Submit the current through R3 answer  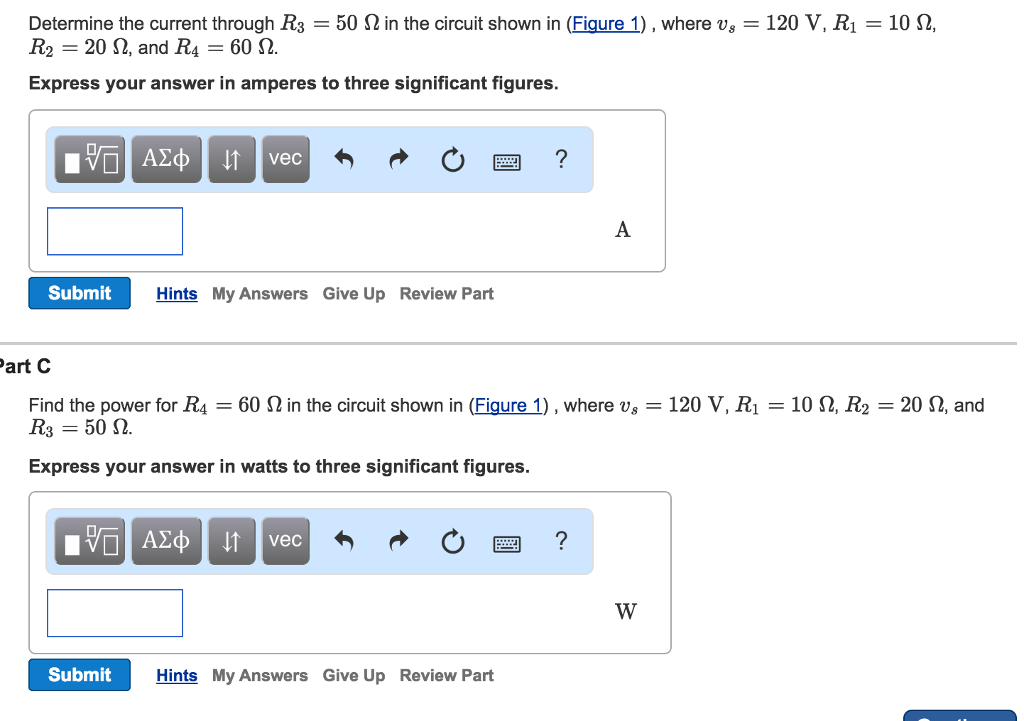tap(79, 292)
